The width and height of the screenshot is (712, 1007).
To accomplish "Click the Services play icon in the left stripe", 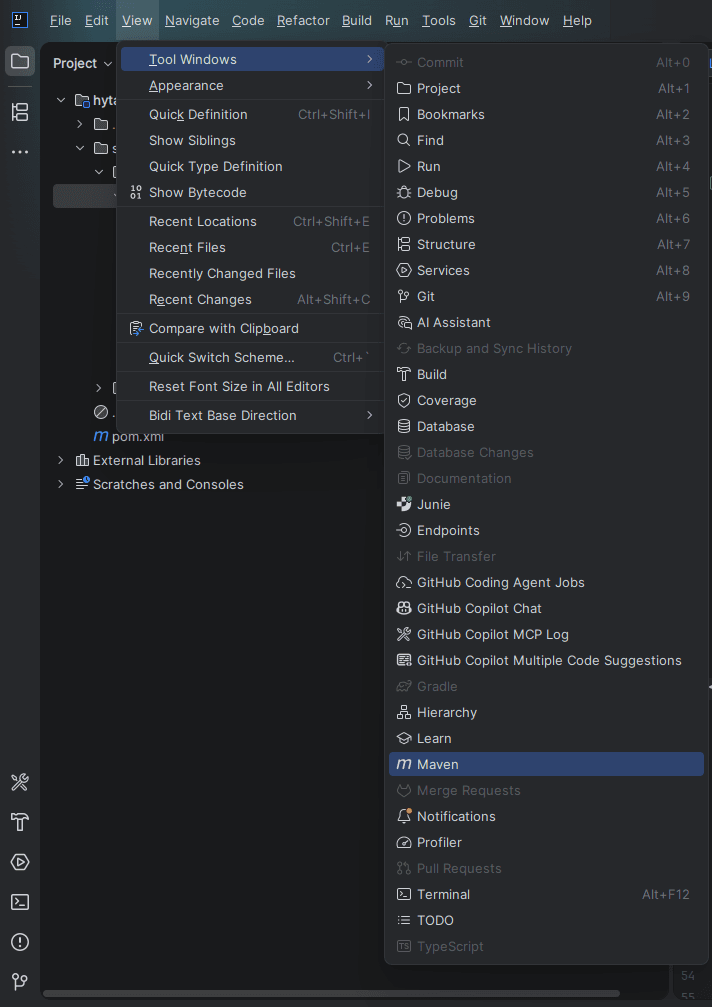I will [19, 862].
